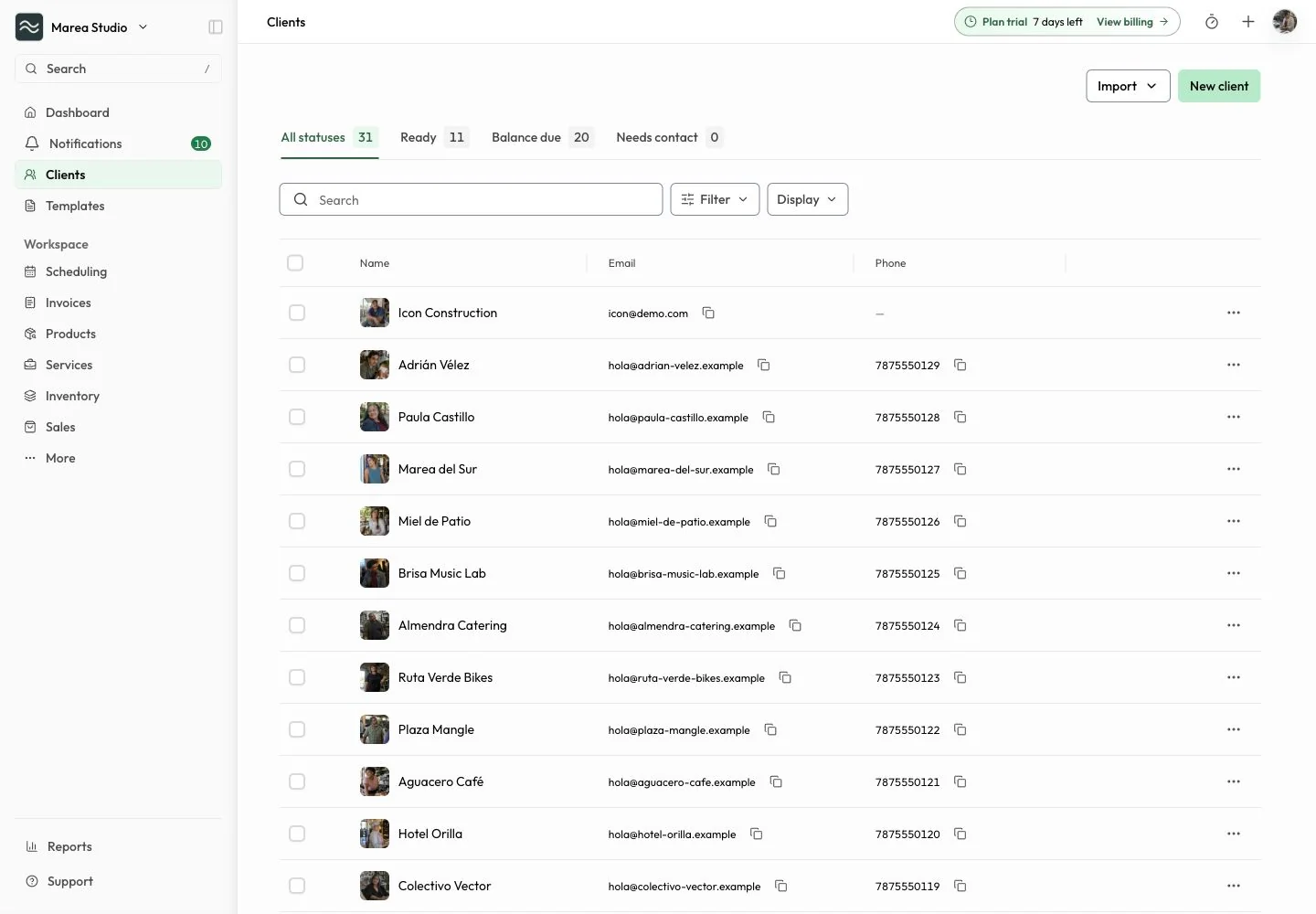Copy Almendra Catering phone number
Image resolution: width=1316 pixels, height=914 pixels.
(960, 625)
